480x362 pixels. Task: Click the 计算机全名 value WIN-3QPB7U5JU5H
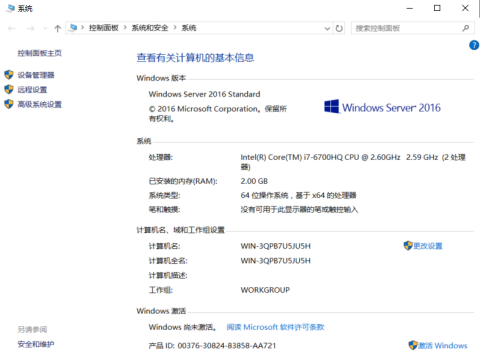276,261
